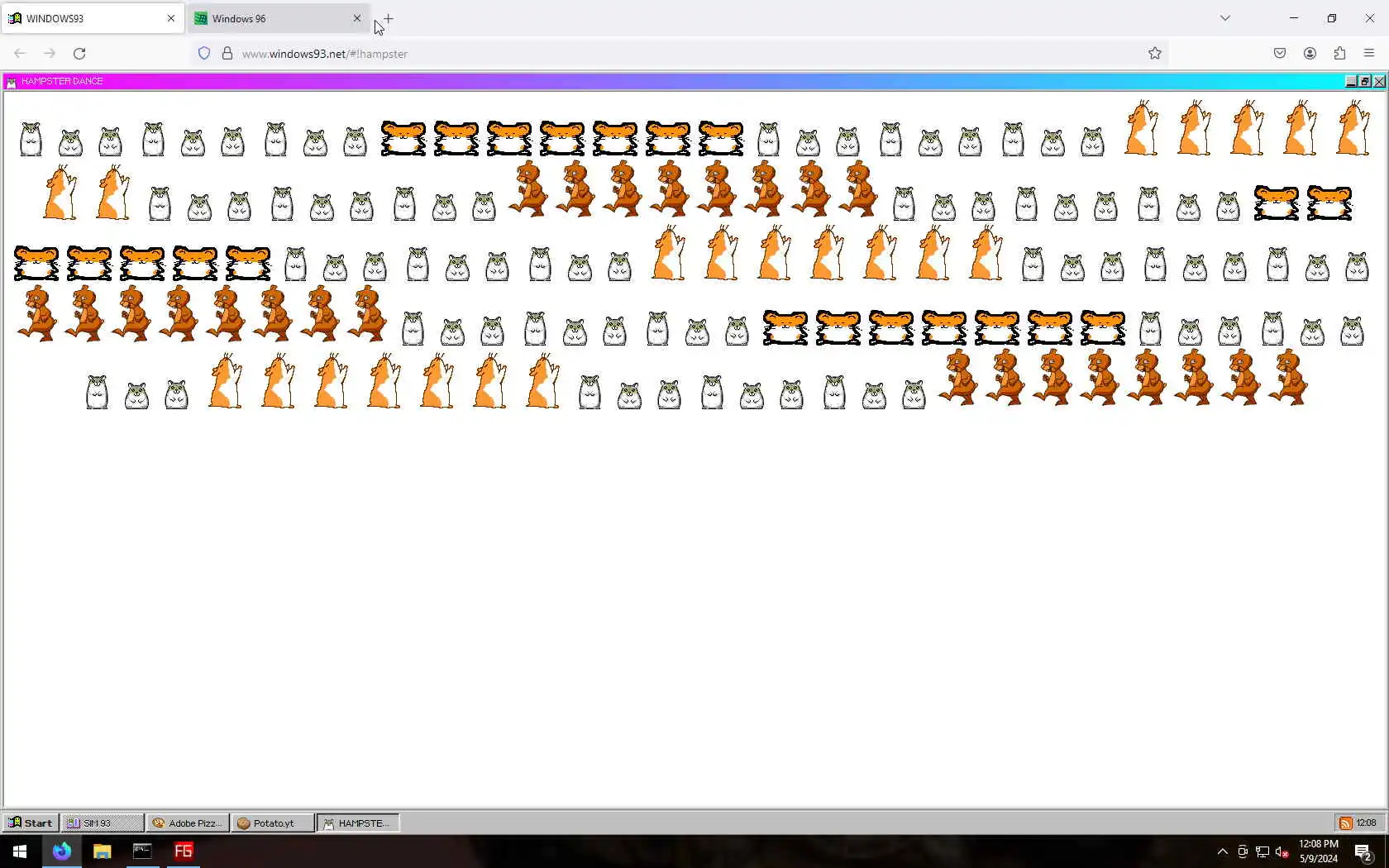Click the Windows93 tray clock 12:08
Screen dimensions: 1389x868
coord(1367,823)
